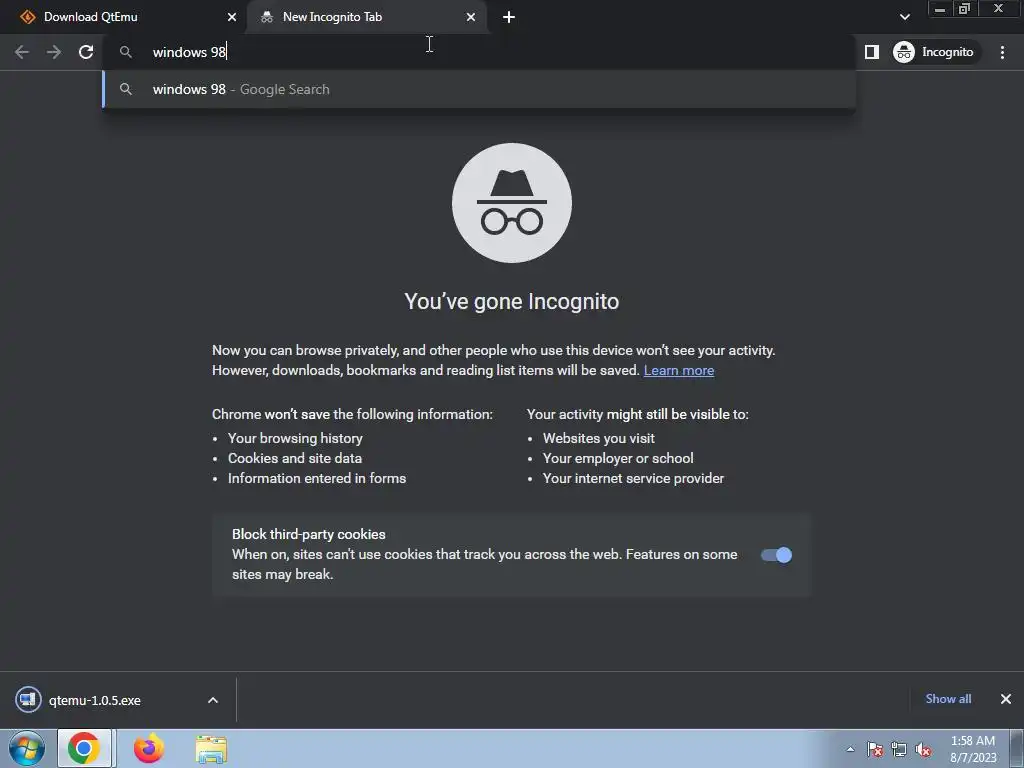Click the back navigation arrow

coord(22,52)
